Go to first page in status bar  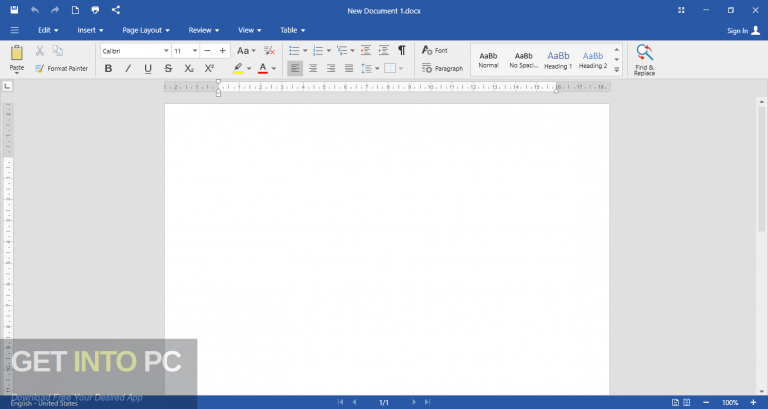coord(340,402)
